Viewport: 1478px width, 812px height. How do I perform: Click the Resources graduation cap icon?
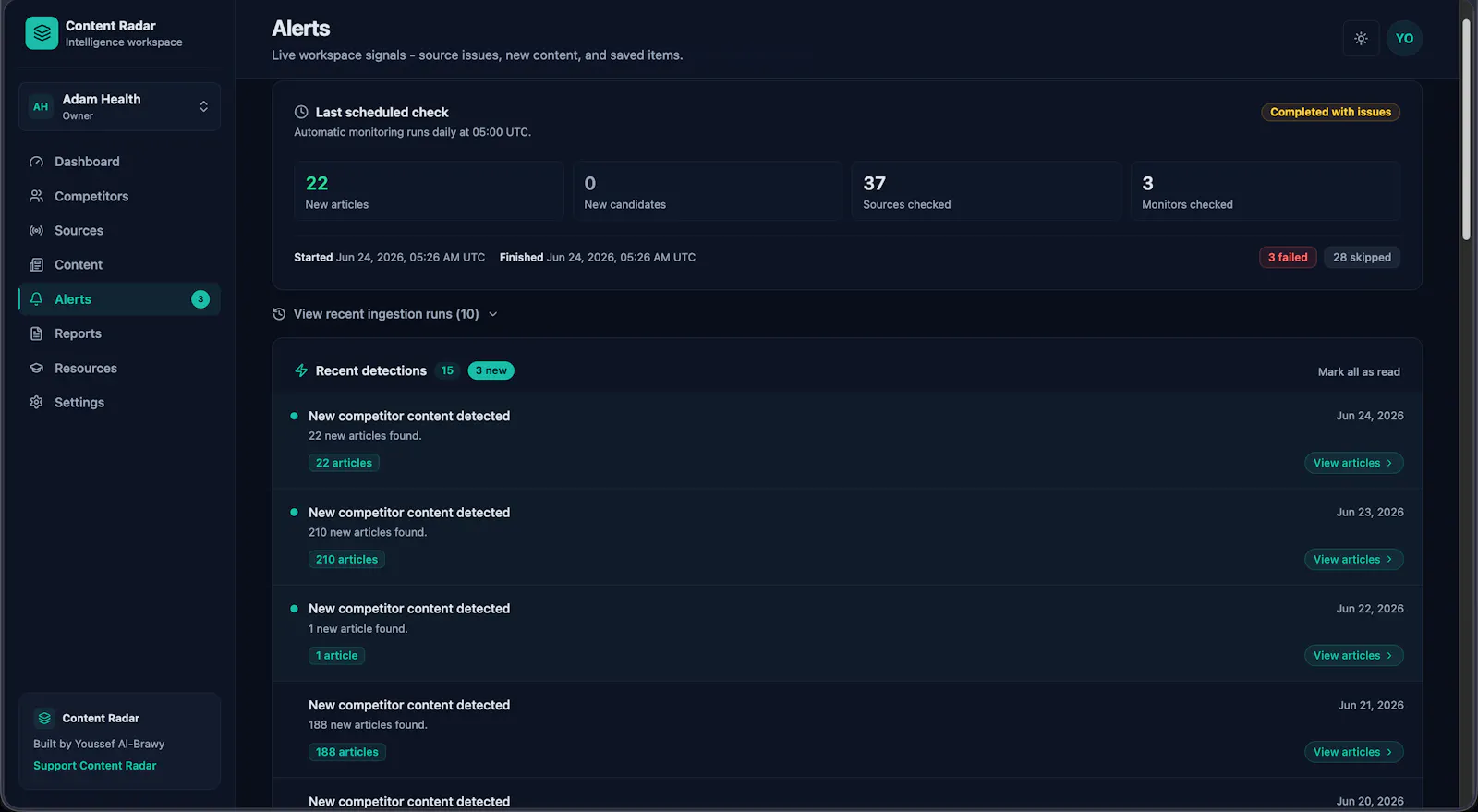tap(36, 368)
